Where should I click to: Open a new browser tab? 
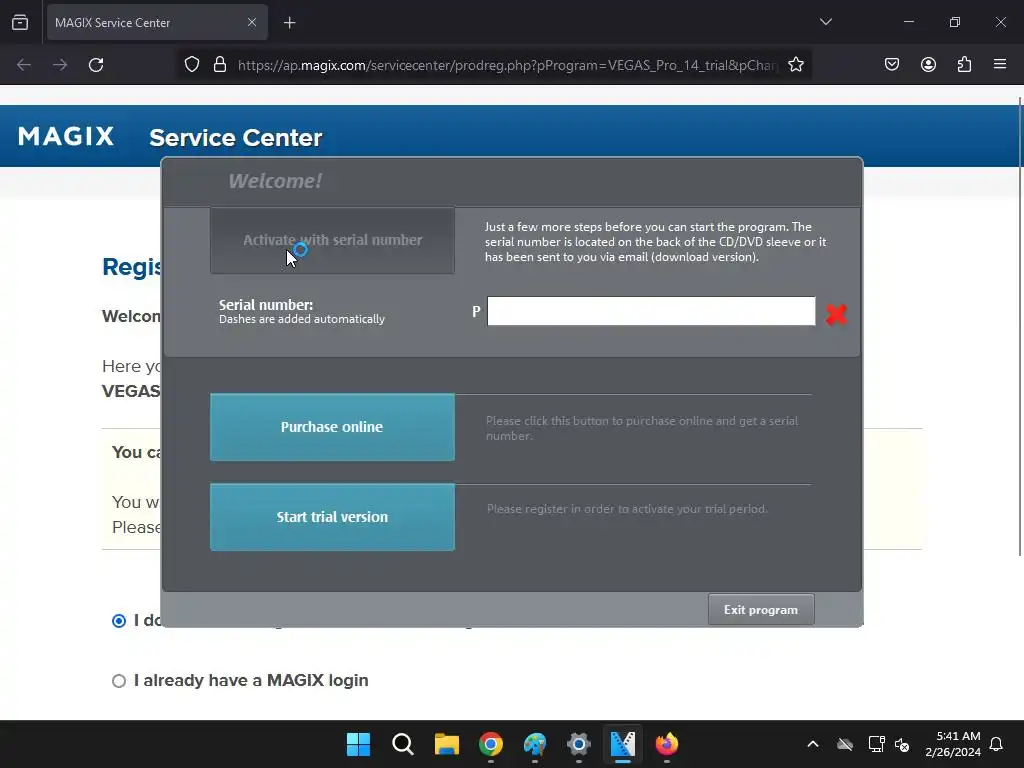pos(289,23)
